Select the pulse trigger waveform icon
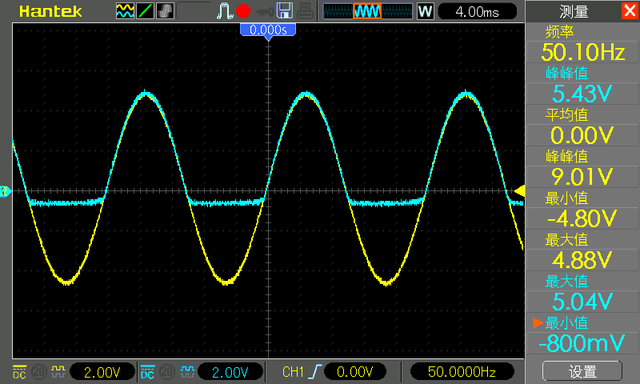The width and height of the screenshot is (640, 384). coord(224,11)
